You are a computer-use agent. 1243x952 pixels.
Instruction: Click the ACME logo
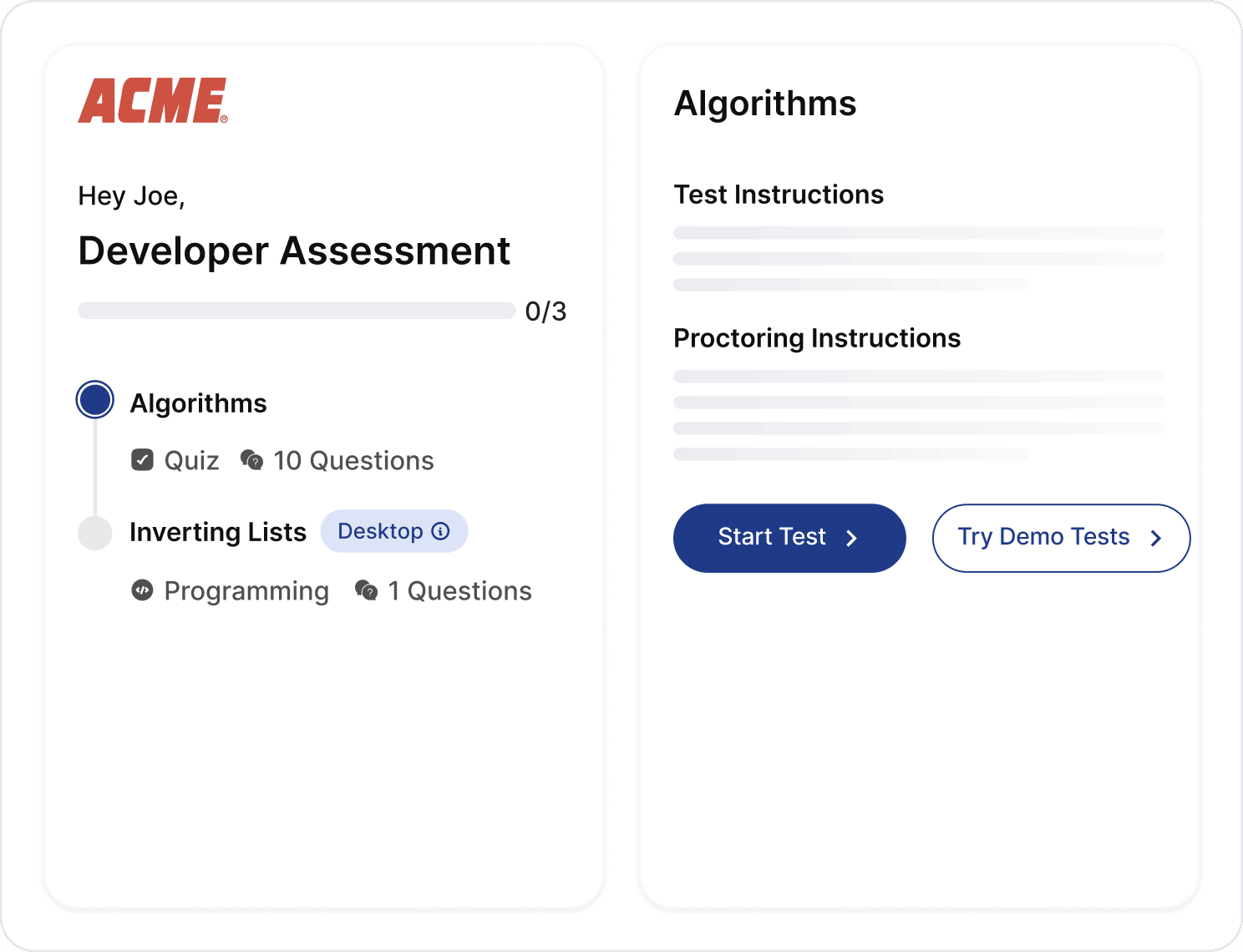point(152,101)
